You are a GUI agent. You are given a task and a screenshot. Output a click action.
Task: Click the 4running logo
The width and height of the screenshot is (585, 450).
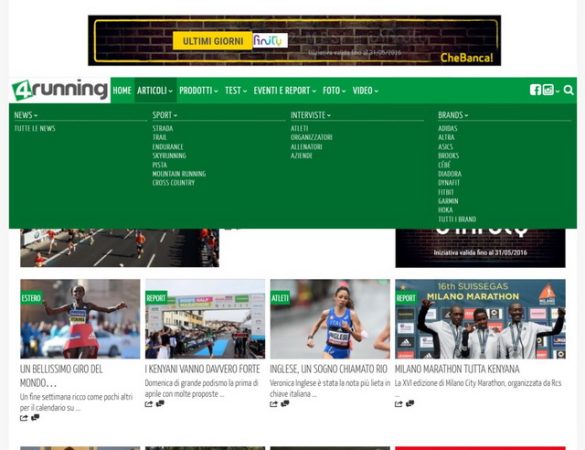(60, 90)
